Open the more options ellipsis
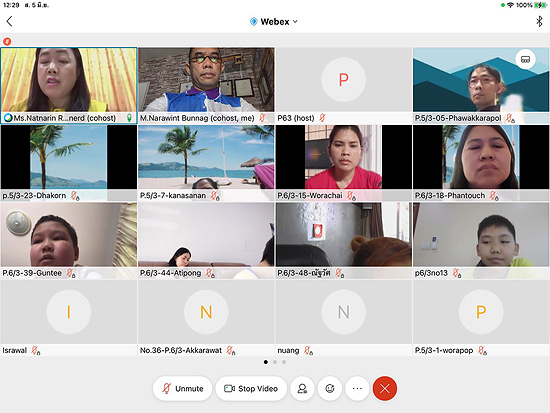 tap(357, 388)
